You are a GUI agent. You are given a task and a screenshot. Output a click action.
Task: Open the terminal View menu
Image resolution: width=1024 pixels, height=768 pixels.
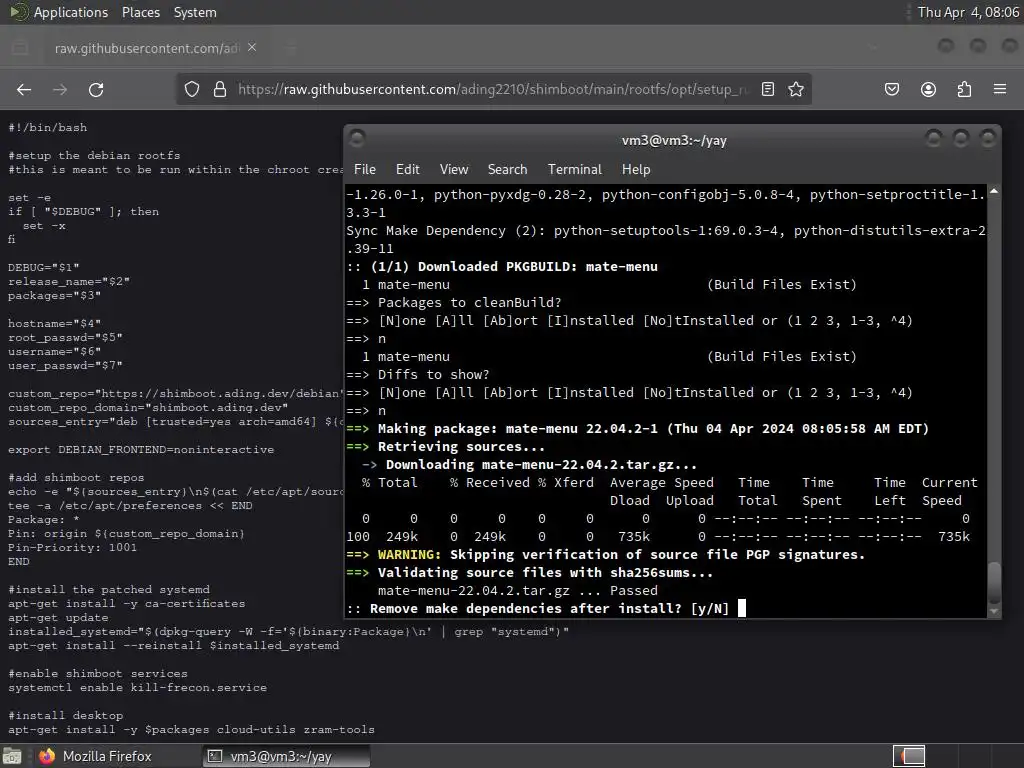454,169
